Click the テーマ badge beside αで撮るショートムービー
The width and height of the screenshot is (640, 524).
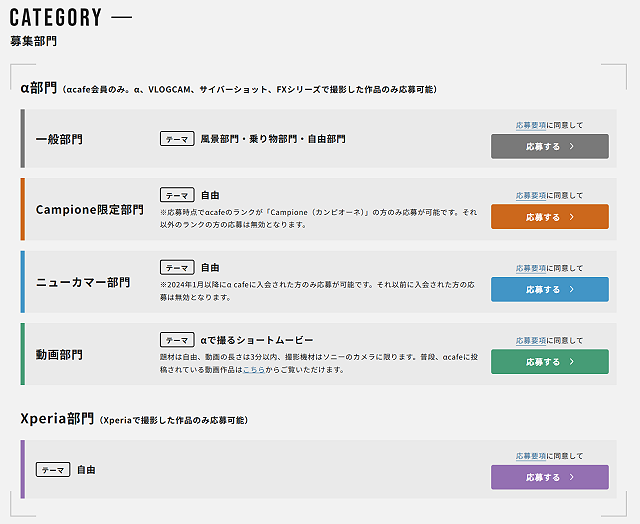[176, 340]
